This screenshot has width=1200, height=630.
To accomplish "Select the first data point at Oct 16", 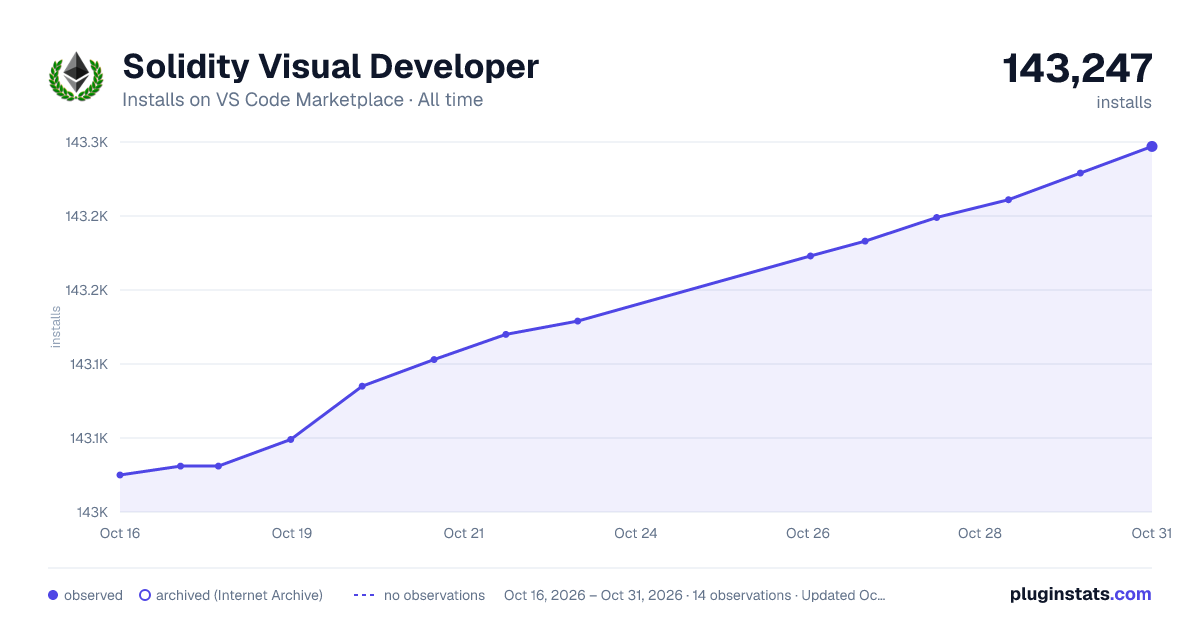I will (x=120, y=475).
